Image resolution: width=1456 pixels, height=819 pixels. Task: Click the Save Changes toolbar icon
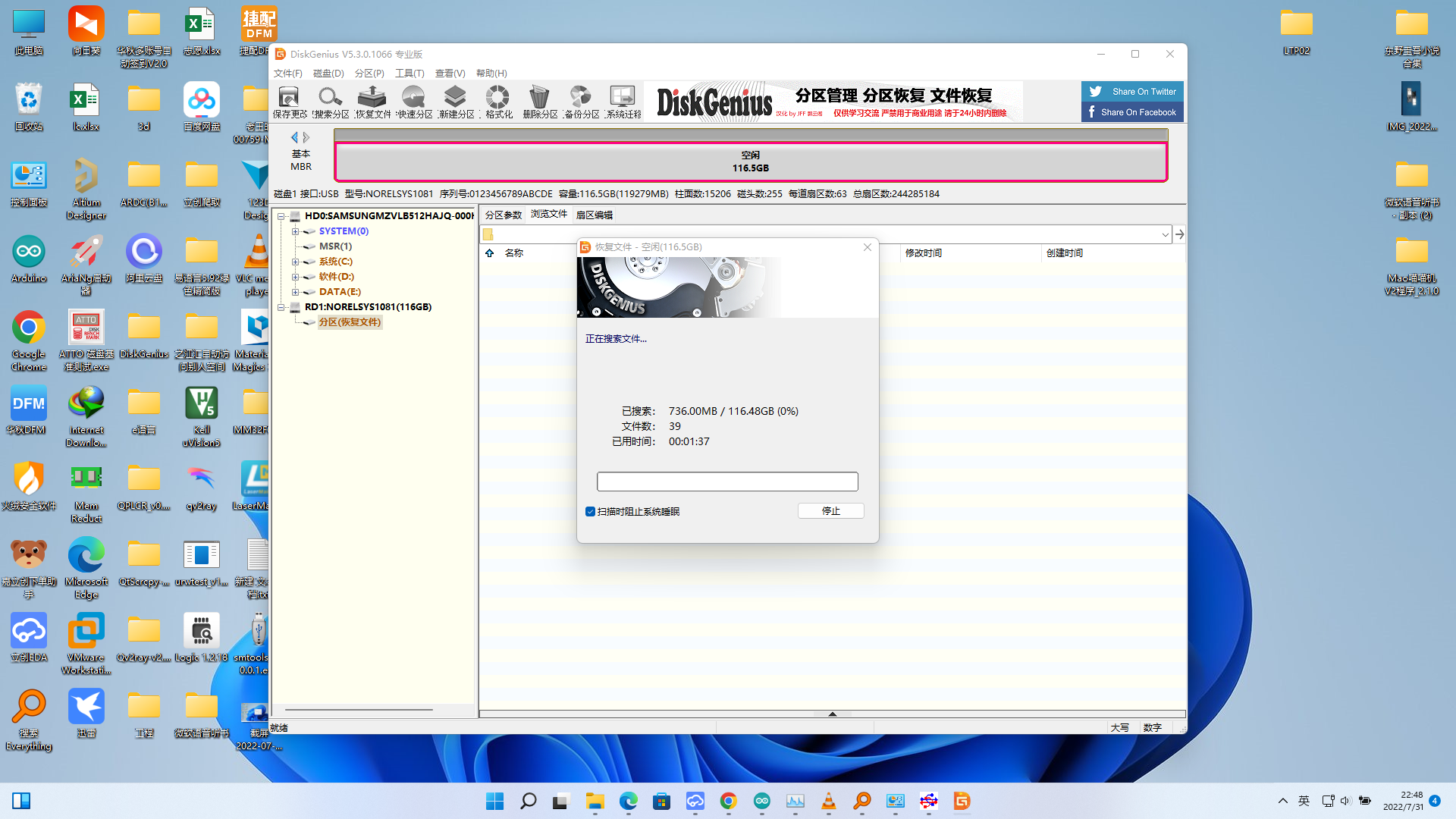tap(289, 102)
